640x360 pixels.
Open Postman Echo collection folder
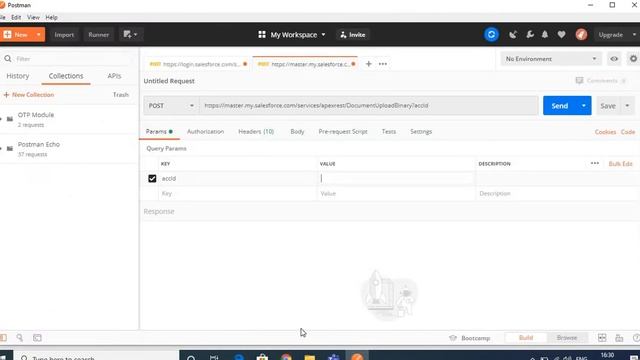click(x=69, y=149)
